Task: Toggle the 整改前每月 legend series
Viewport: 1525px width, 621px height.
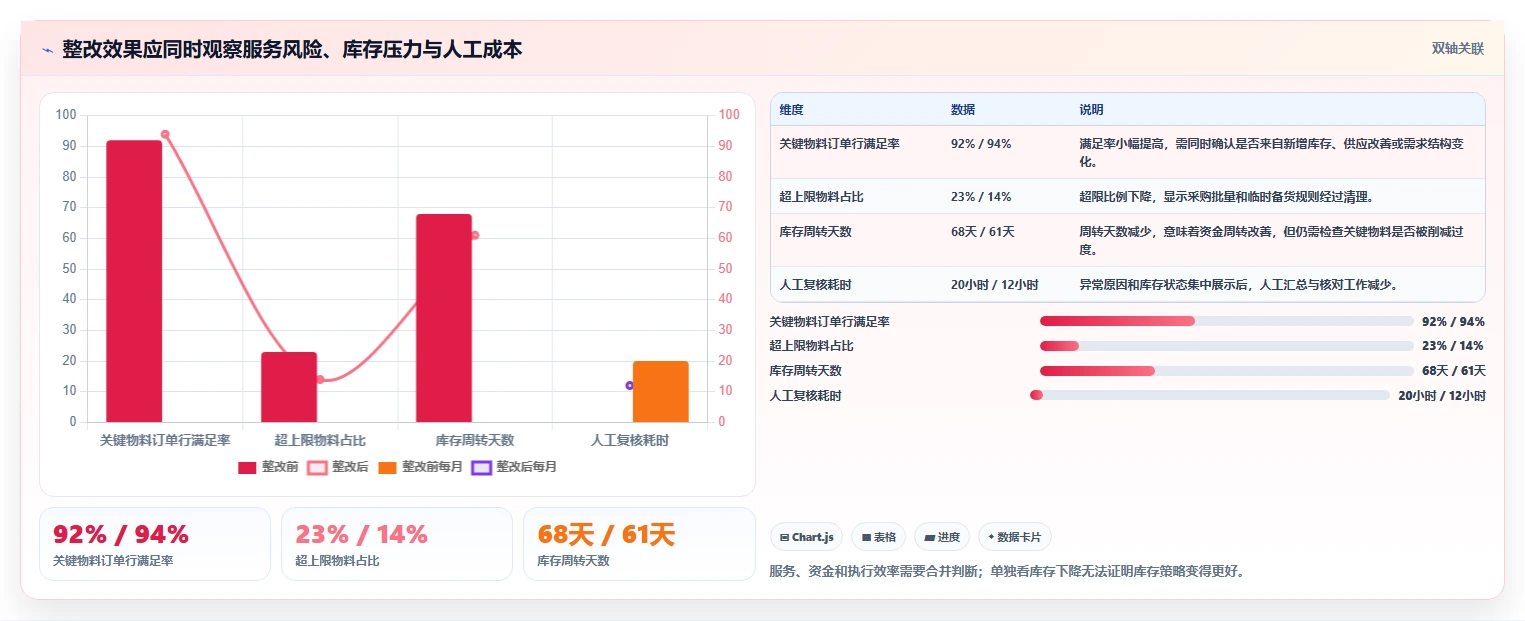Action: [420, 467]
